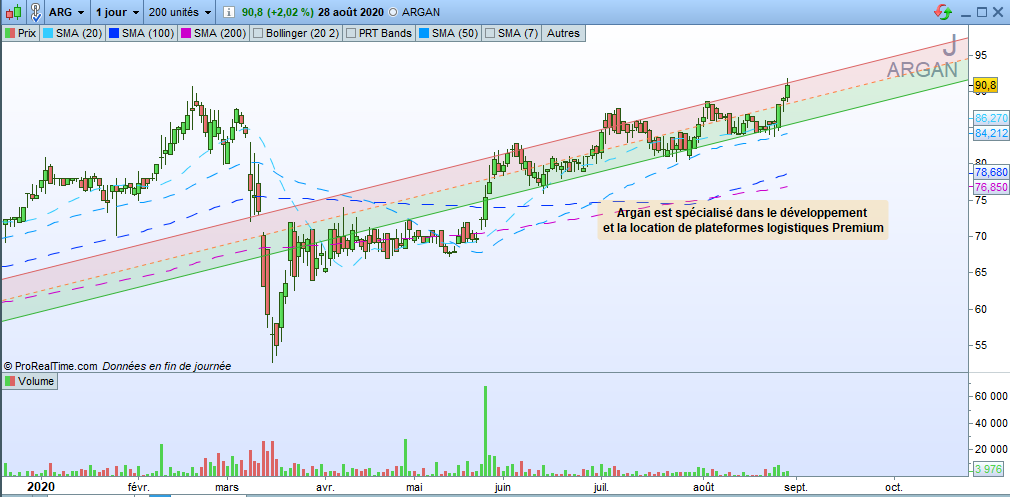Viewport: 1010px width, 497px height.
Task: Click the févr. label on time axis
Action: (138, 487)
